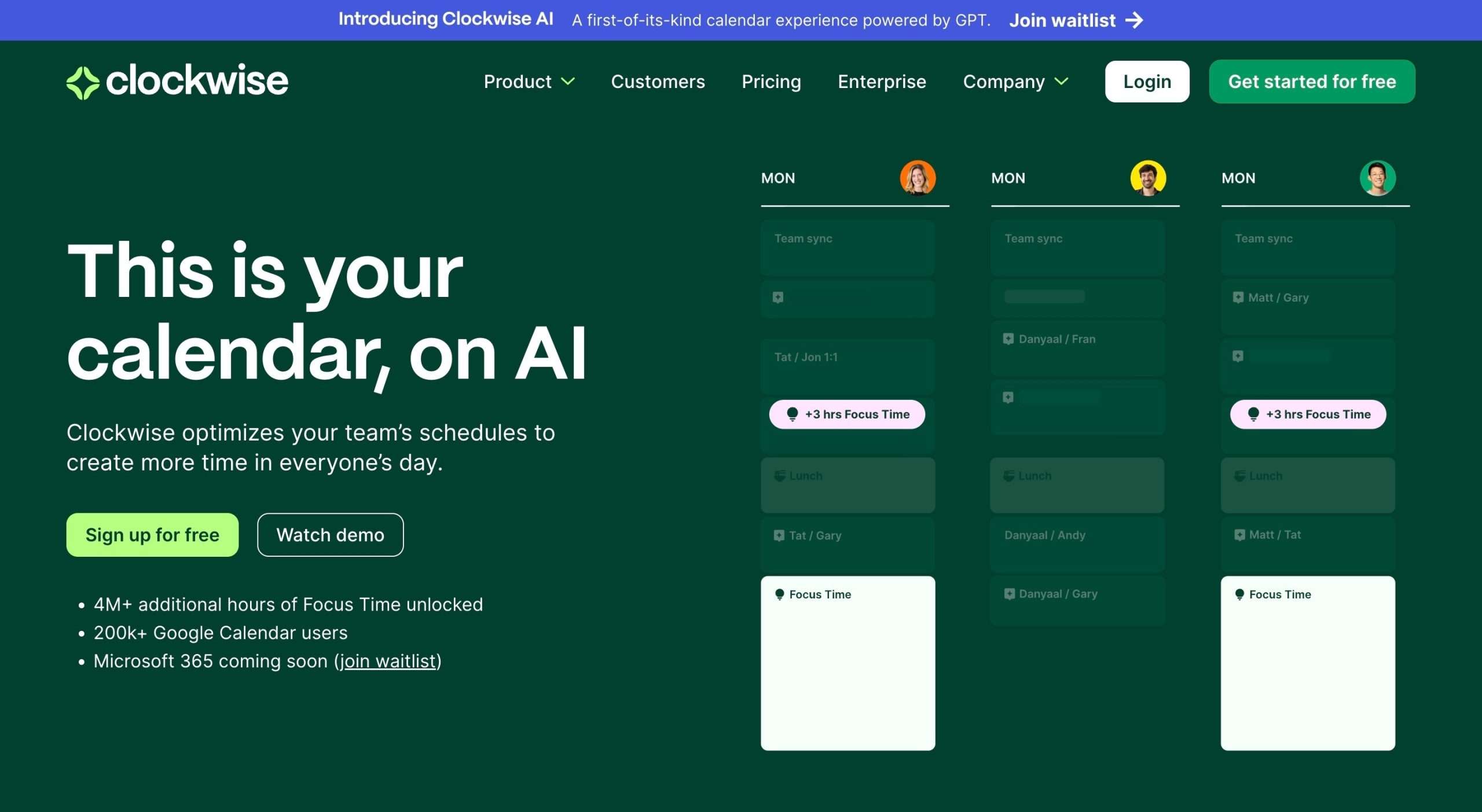Click the first column's Team sync event
Viewport: 1482px width, 812px height.
click(x=848, y=247)
